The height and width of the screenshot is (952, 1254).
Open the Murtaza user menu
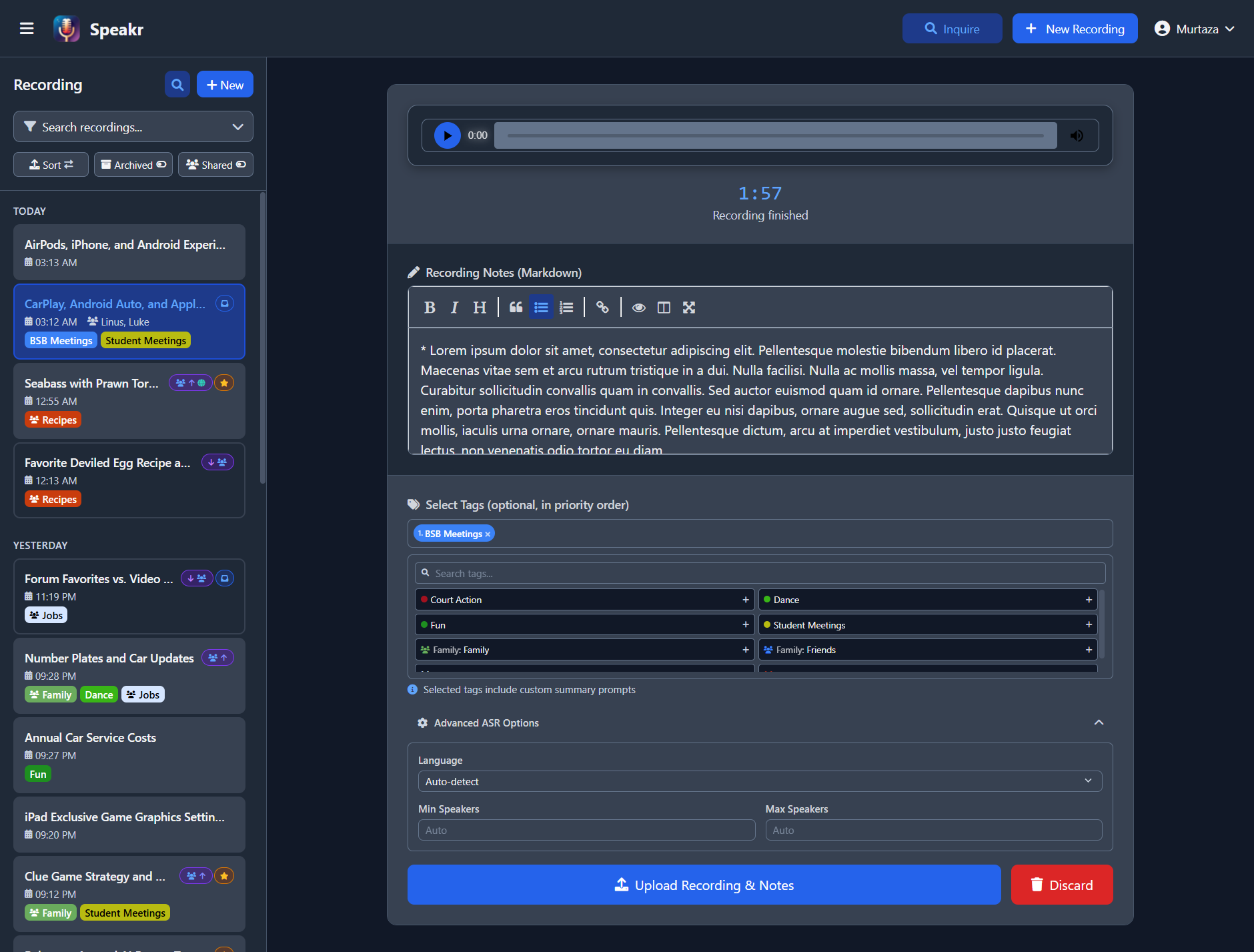1195,29
